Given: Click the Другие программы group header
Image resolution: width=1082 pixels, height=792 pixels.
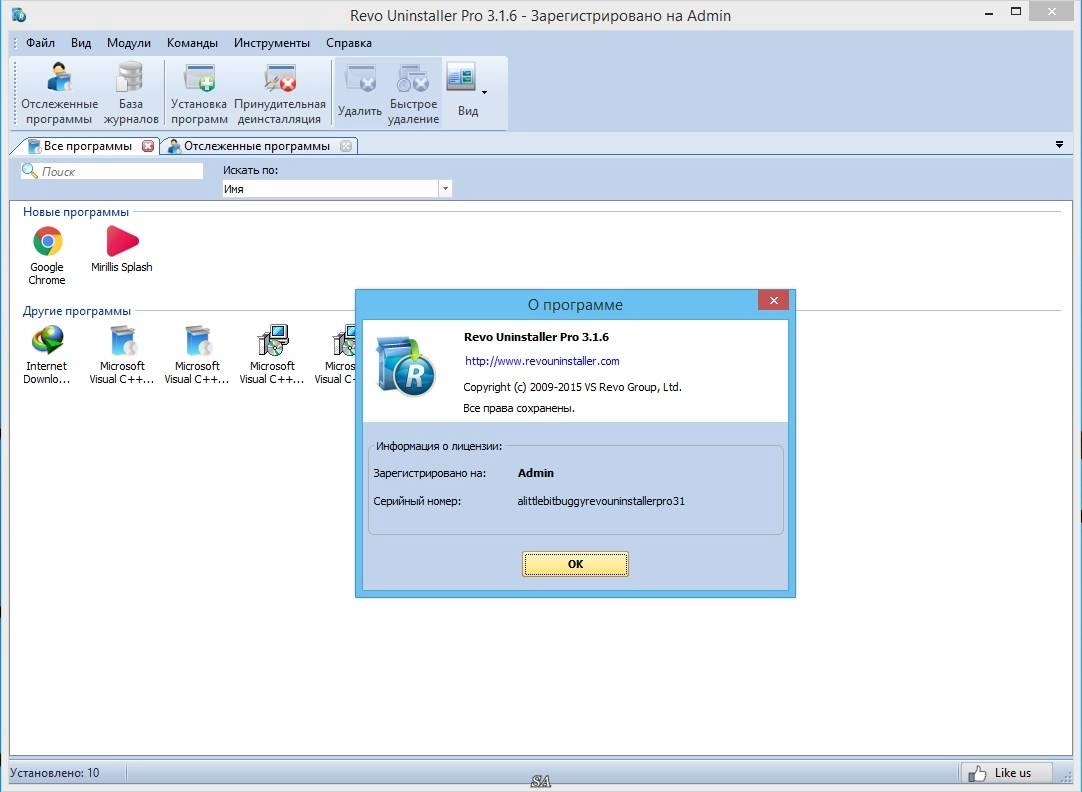Looking at the screenshot, I should (x=77, y=311).
